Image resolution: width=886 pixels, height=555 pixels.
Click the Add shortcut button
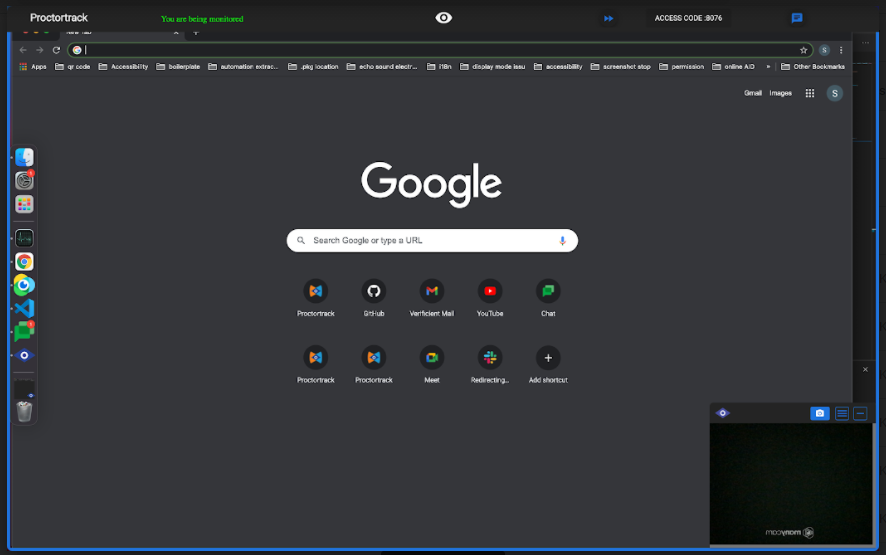tap(548, 365)
